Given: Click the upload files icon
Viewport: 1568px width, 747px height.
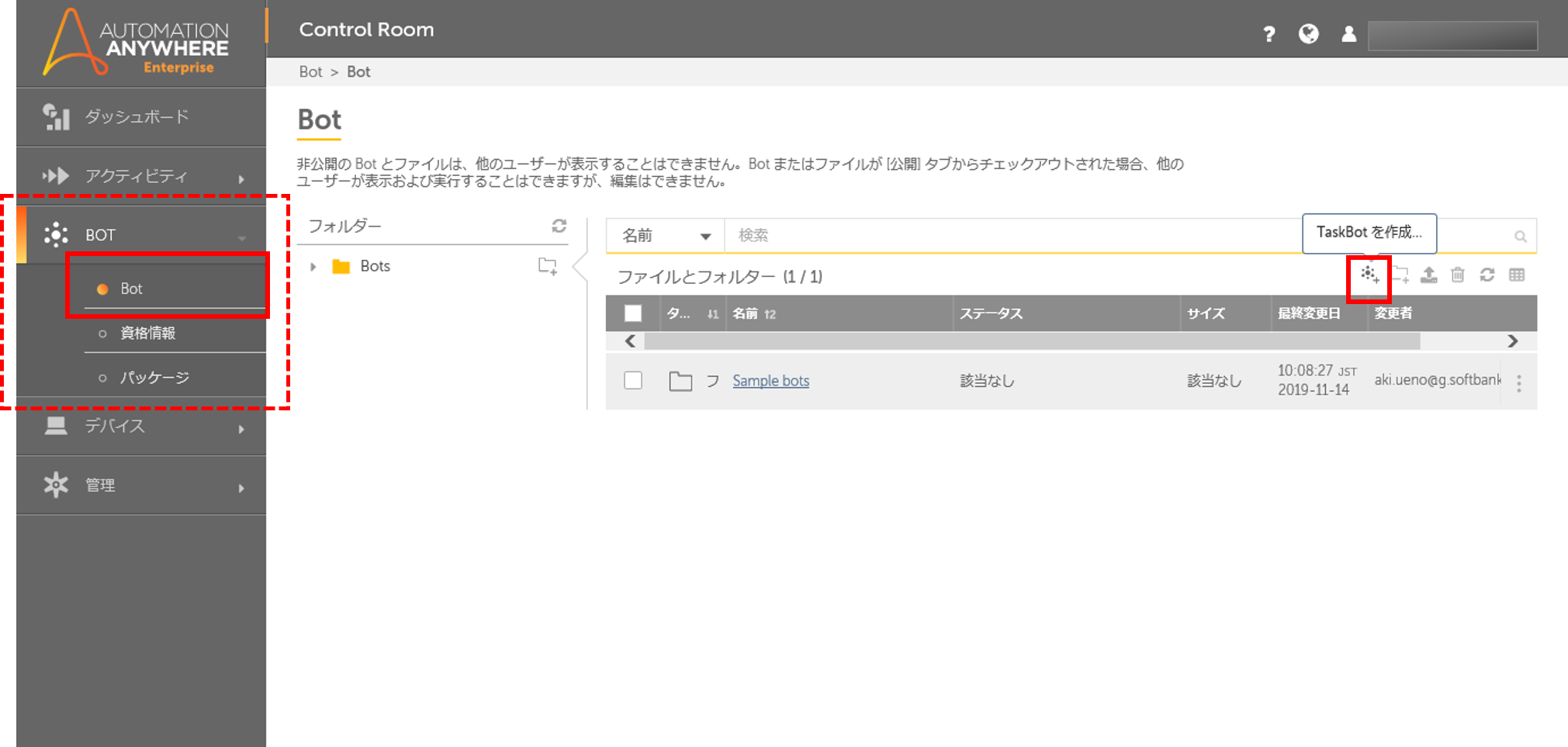Looking at the screenshot, I should (x=1428, y=275).
